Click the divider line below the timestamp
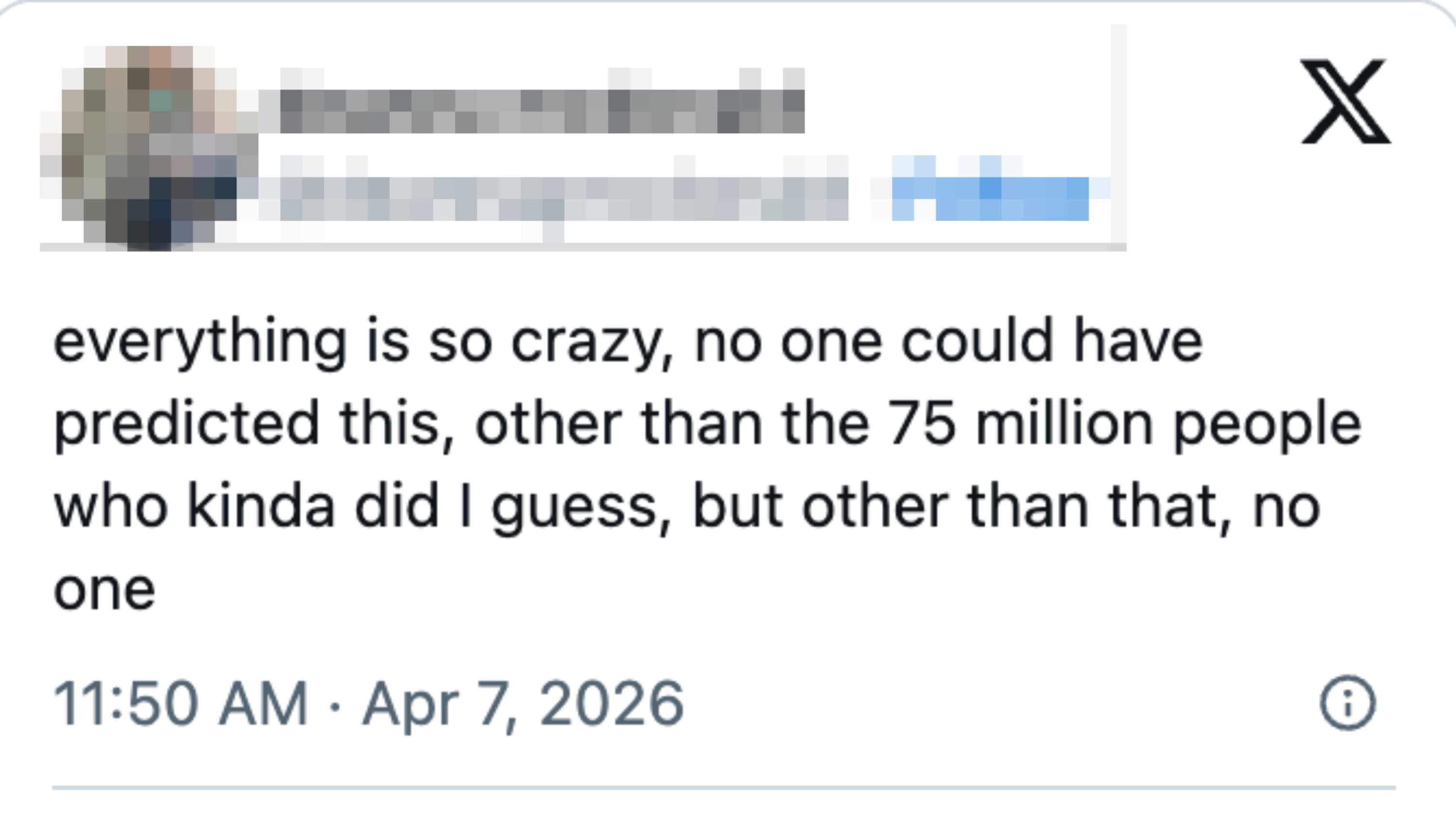Image resolution: width=1456 pixels, height=815 pixels. (723, 787)
